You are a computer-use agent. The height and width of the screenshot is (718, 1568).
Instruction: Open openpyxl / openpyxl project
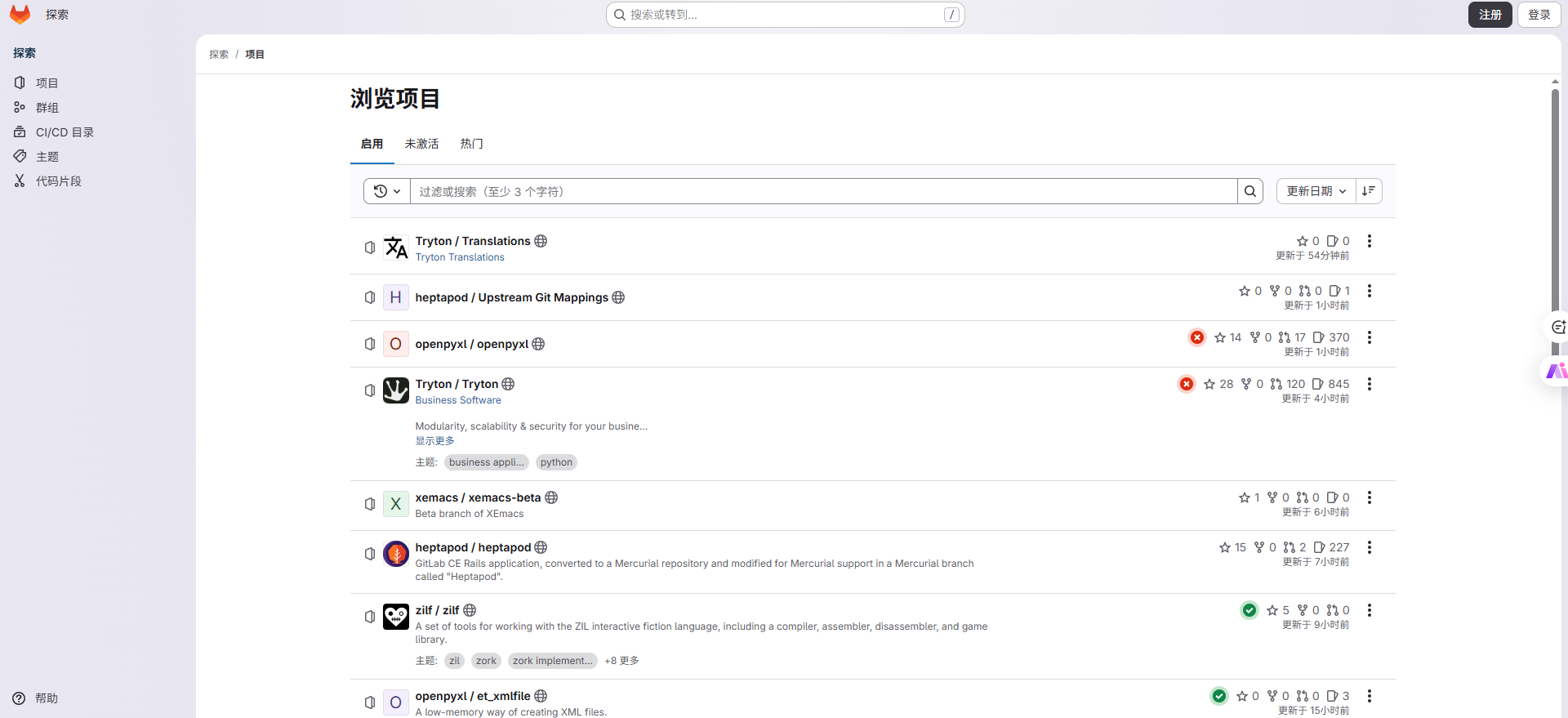point(471,344)
